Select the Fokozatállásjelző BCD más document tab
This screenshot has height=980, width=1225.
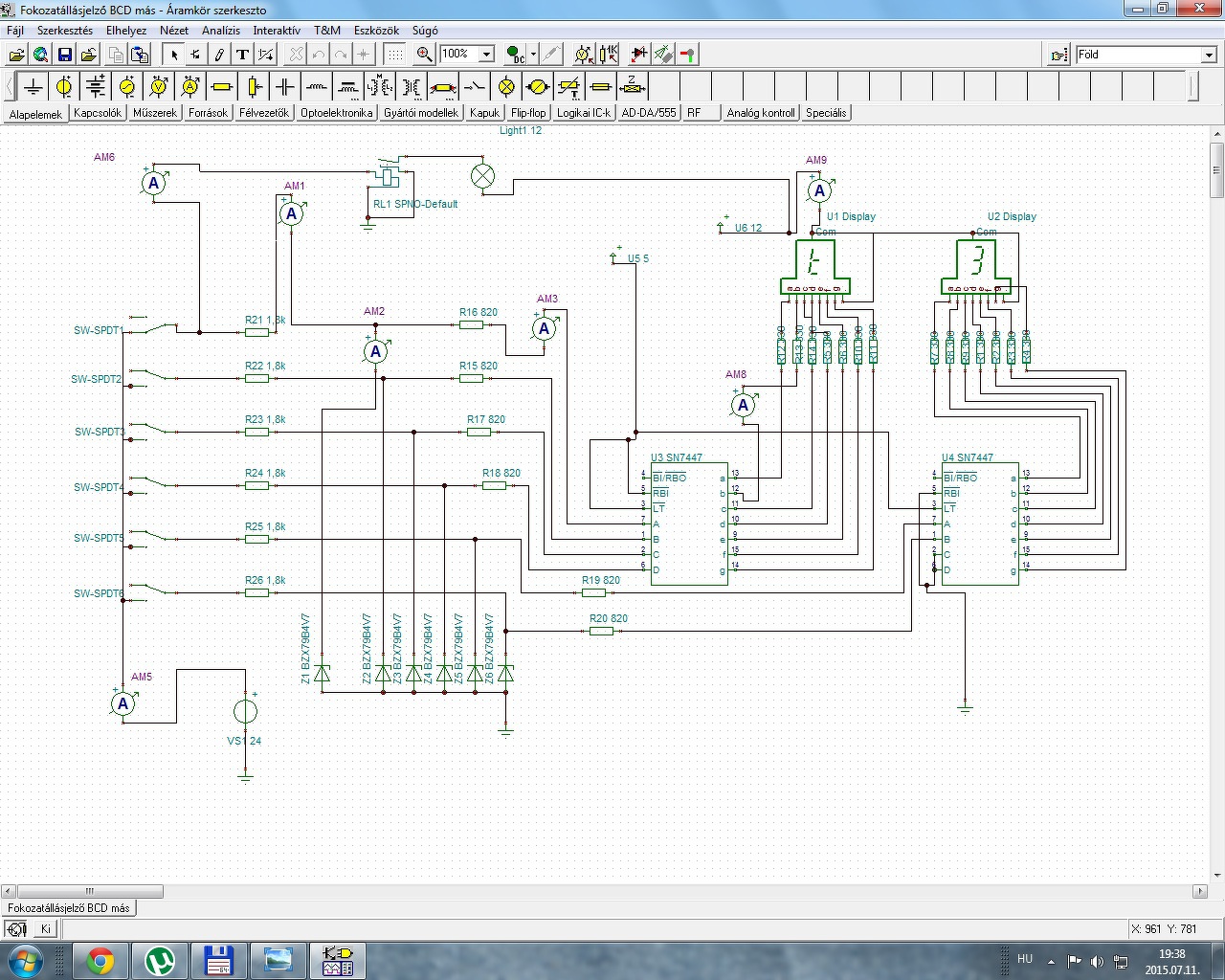[69, 907]
